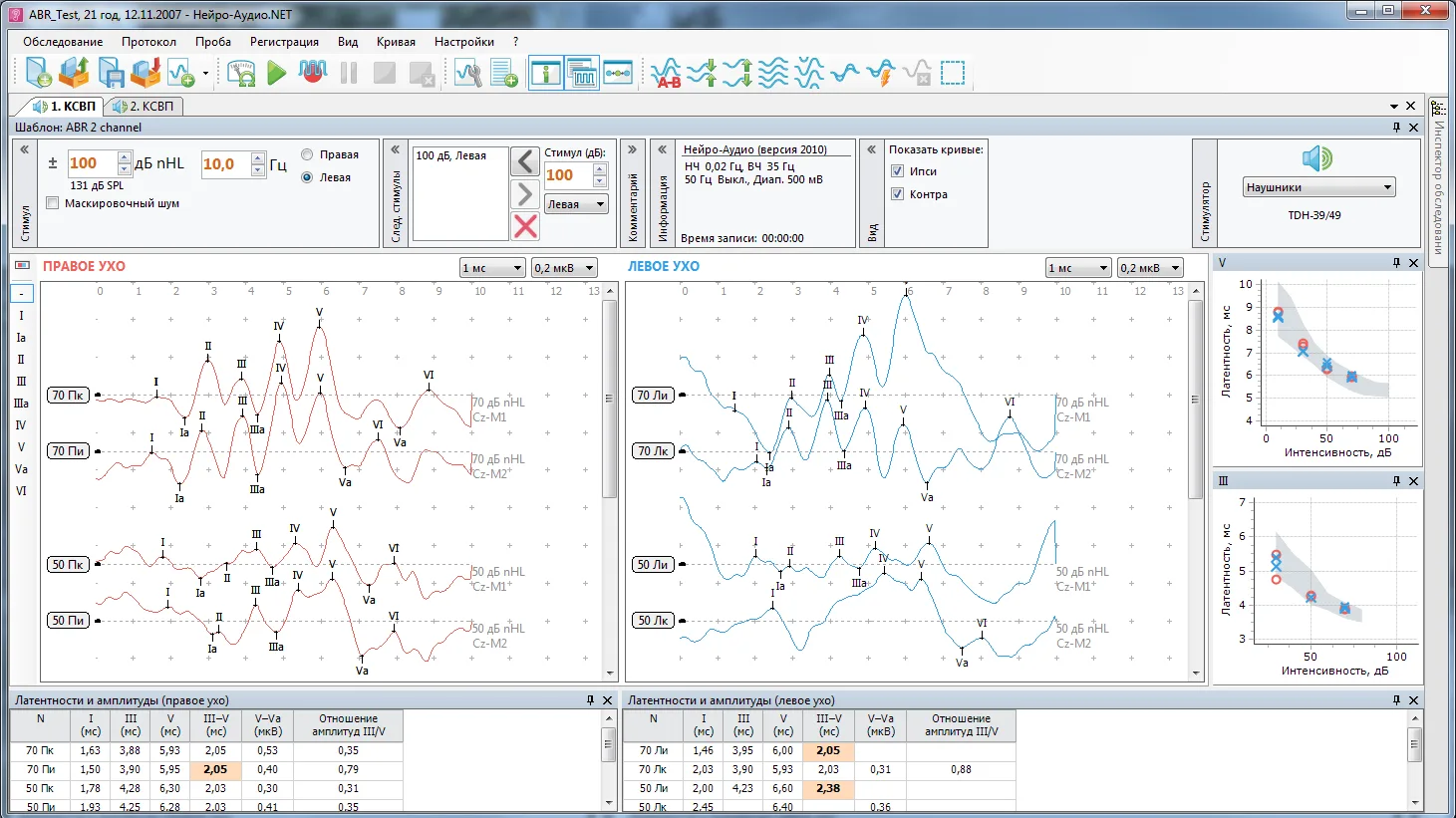Screen dimensions: 1456x818
Task: Toggle the 50 Пи curve label
Action: click(68, 621)
